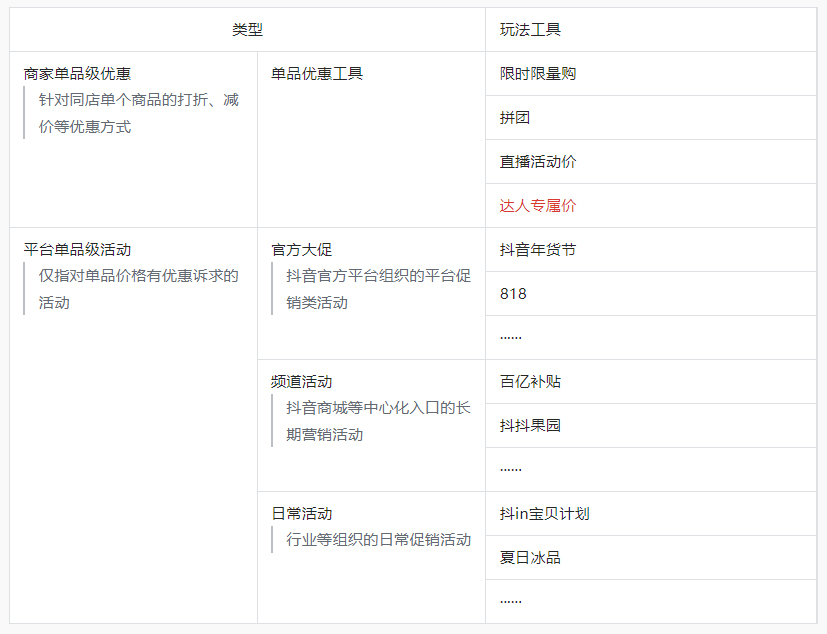
Task: Select the 商家单品级优惠 heading
Action: [x=77, y=74]
